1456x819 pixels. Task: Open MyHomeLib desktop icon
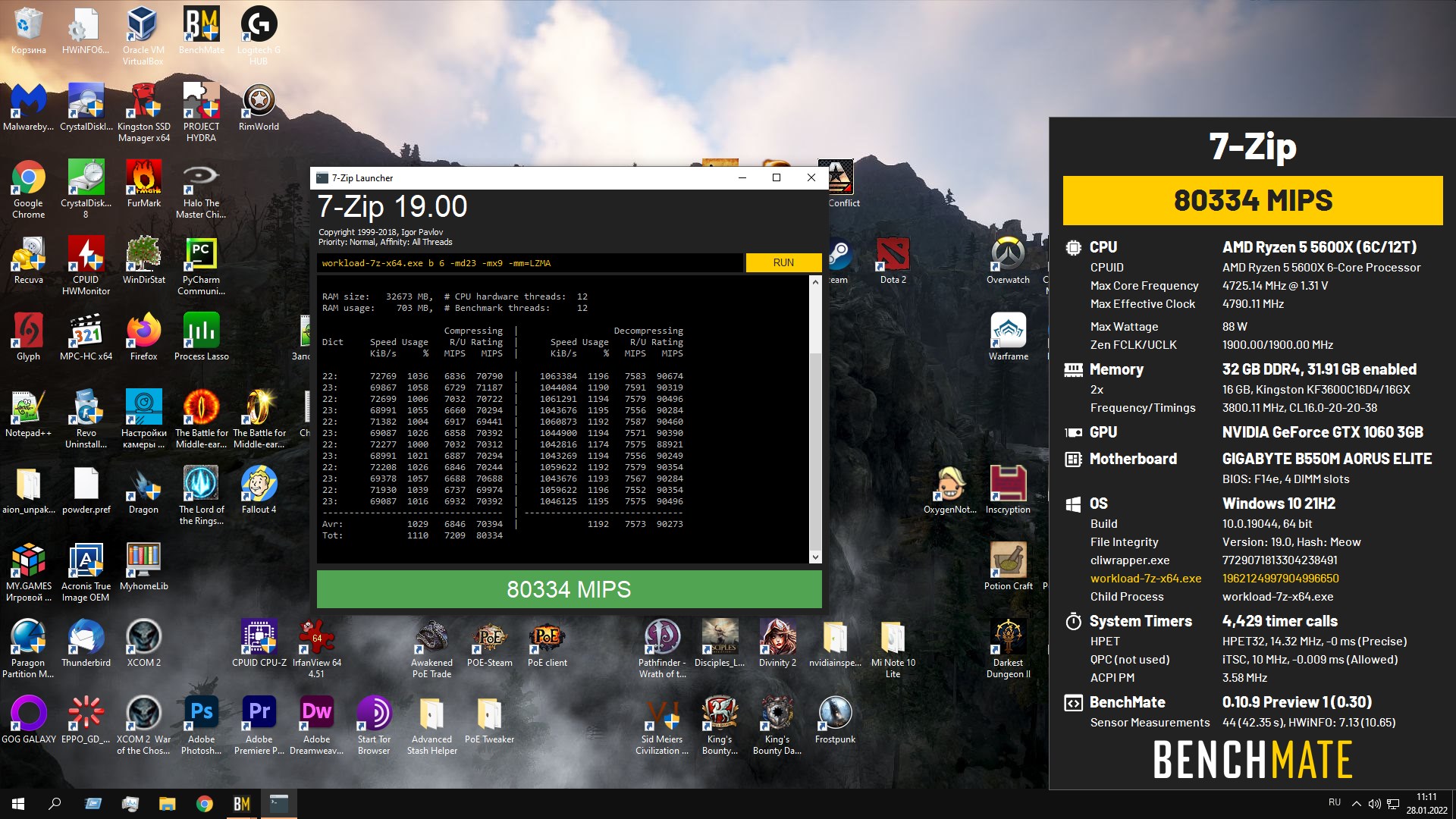pyautogui.click(x=143, y=566)
